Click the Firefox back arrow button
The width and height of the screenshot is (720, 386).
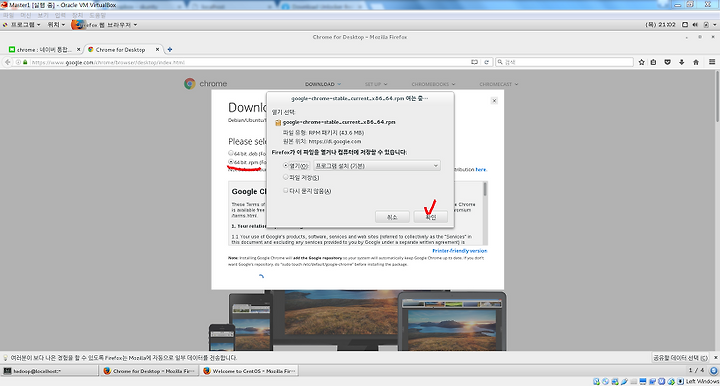click(7, 62)
